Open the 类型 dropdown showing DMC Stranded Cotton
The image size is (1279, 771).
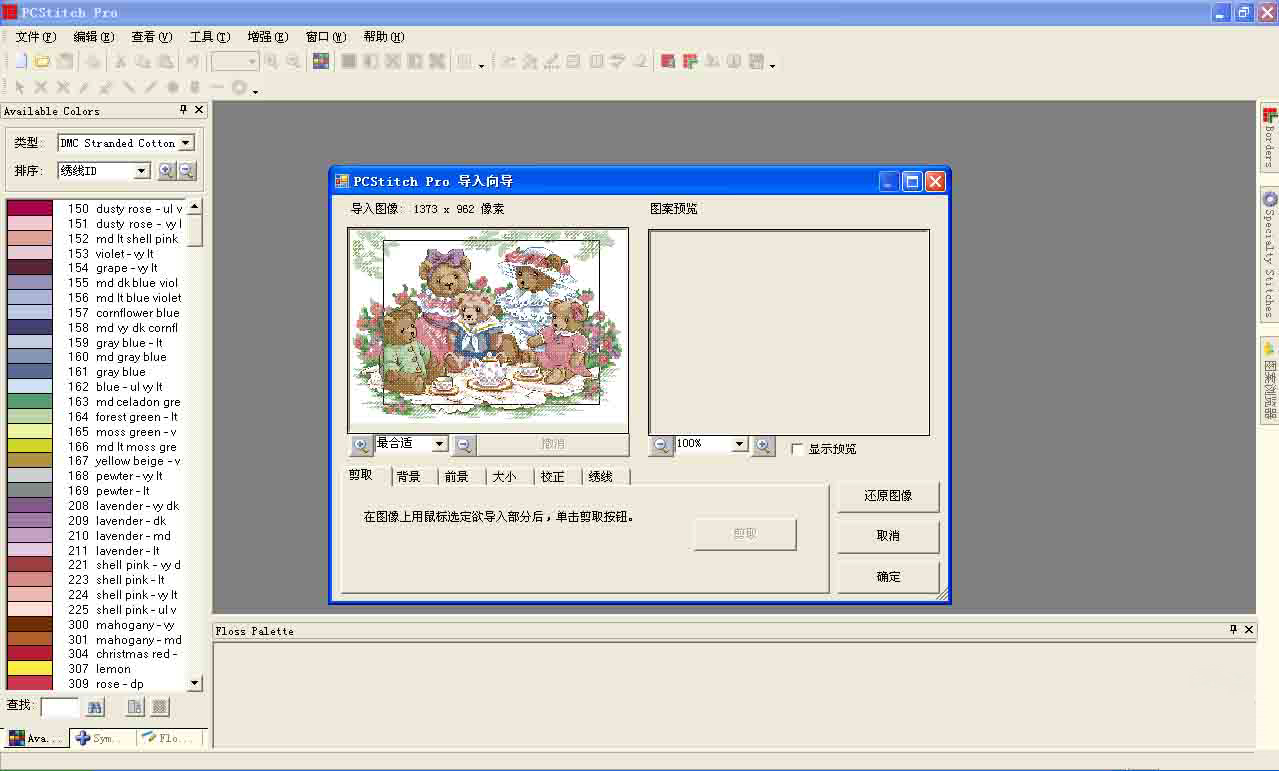click(186, 142)
